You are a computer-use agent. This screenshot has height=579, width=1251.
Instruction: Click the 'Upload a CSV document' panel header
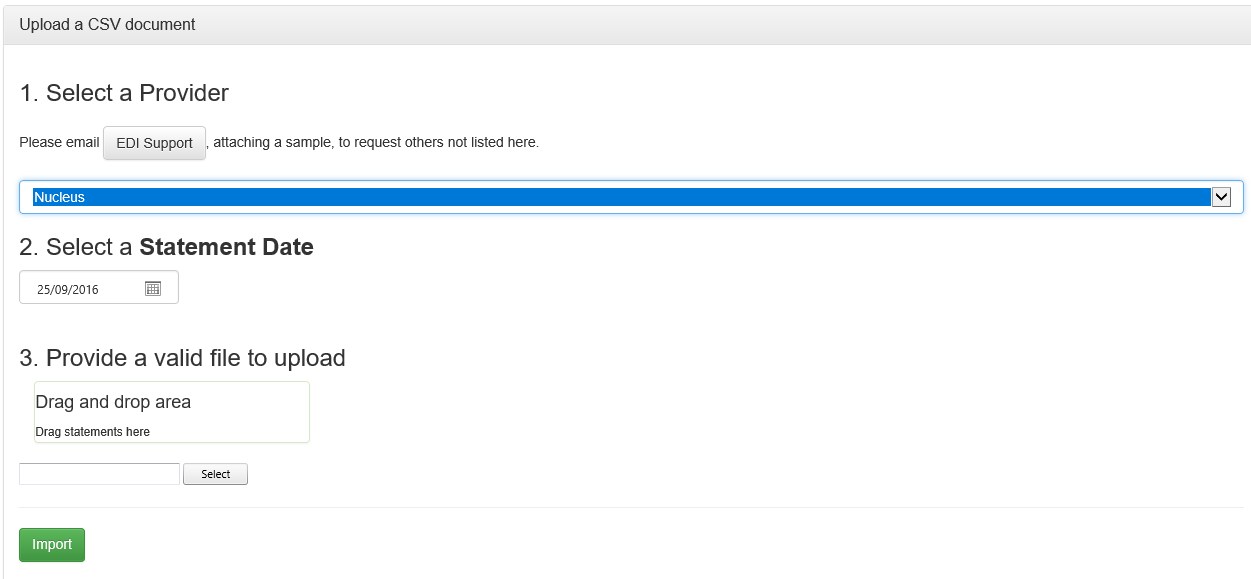click(108, 25)
